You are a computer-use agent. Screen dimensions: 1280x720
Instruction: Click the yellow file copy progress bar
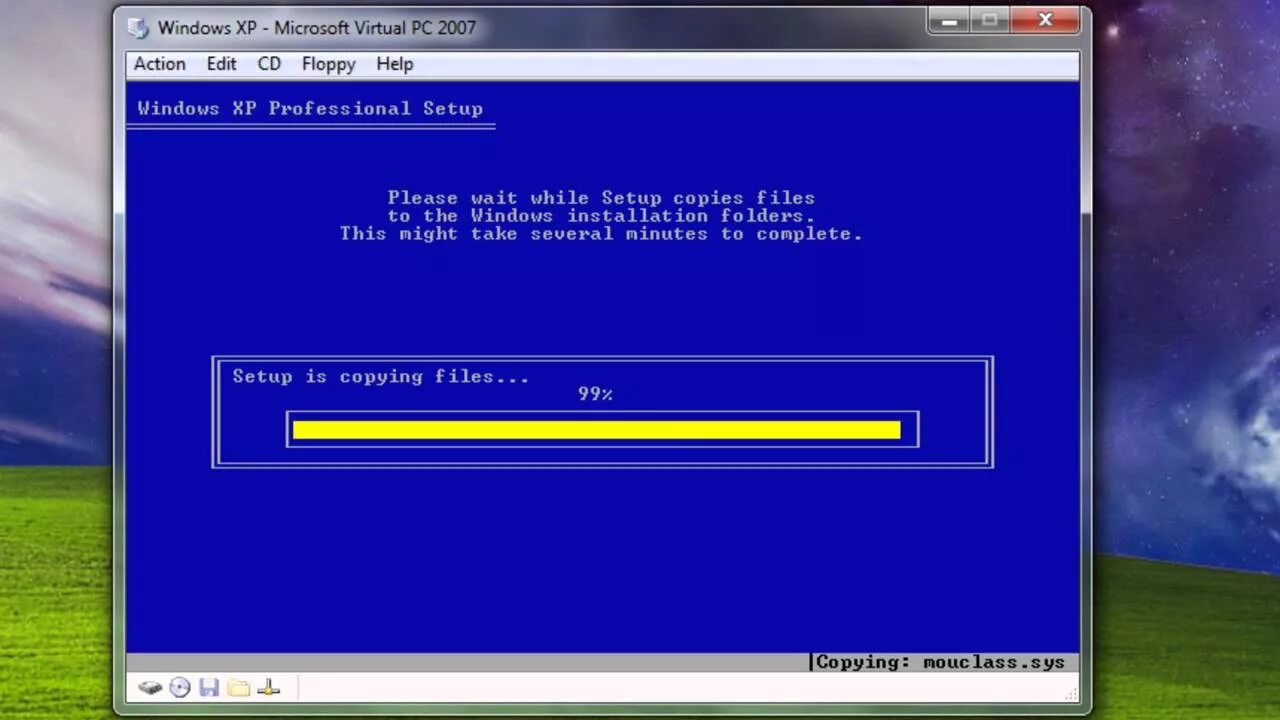click(596, 430)
